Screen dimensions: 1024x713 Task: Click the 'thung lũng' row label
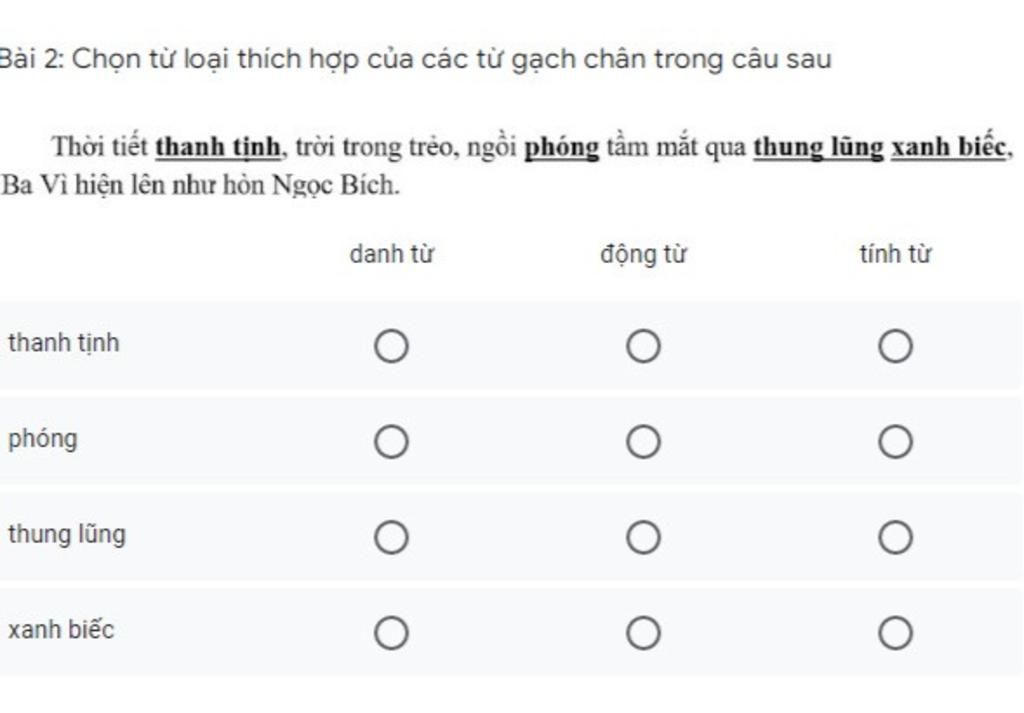(67, 534)
